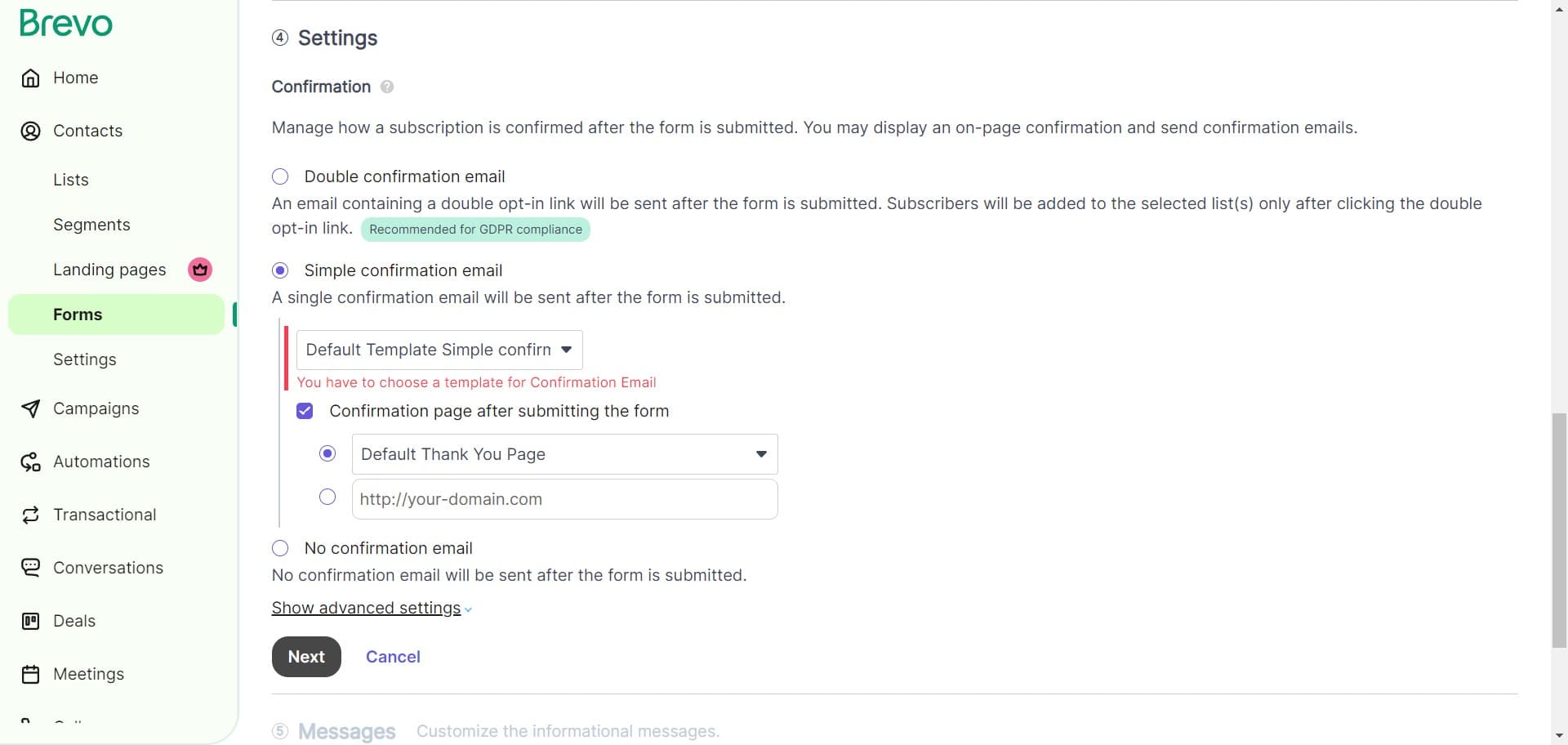This screenshot has height=745, width=1568.
Task: Open Segments in the sidebar
Action: tap(91, 224)
